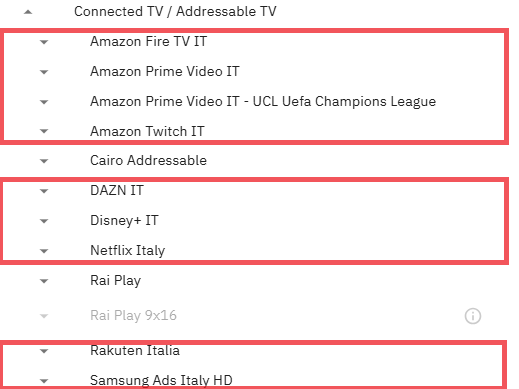Expand Amazon Prime Video IT arrow
This screenshot has height=389, width=519.
(44, 72)
